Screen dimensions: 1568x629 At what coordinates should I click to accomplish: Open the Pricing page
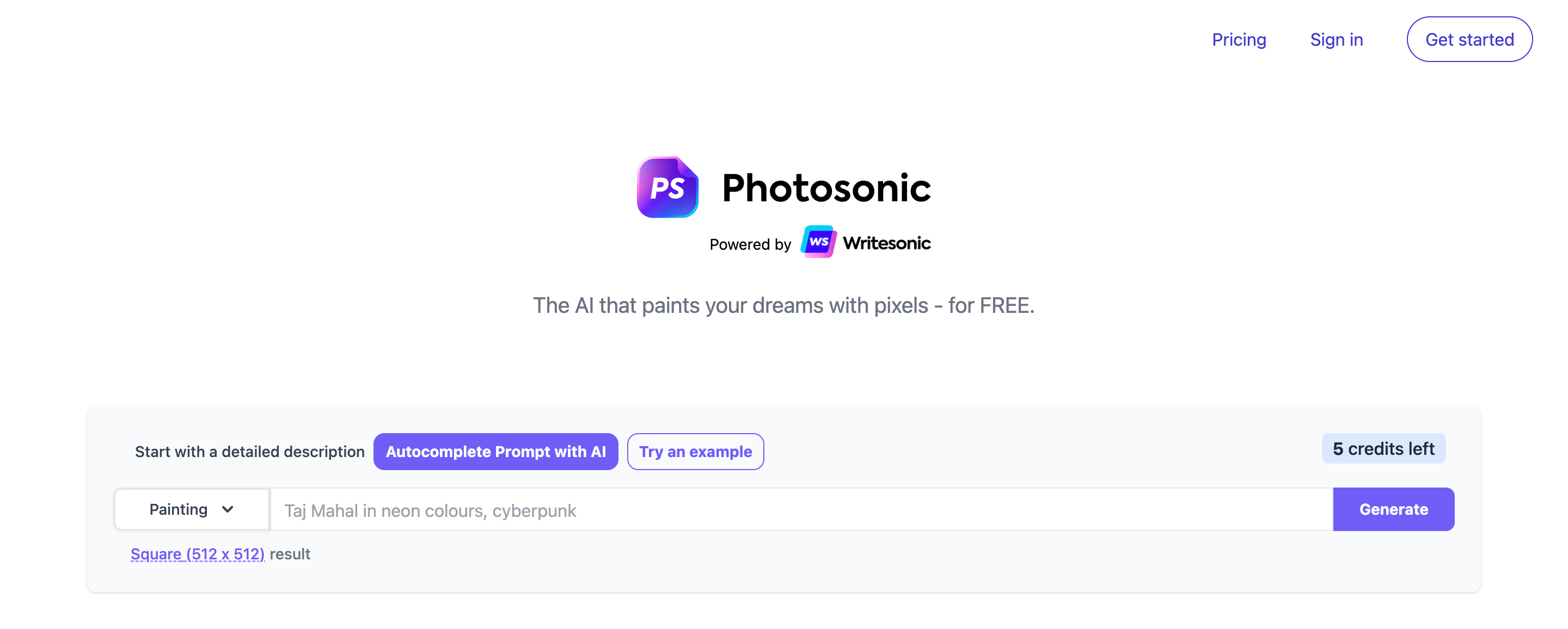click(1238, 40)
